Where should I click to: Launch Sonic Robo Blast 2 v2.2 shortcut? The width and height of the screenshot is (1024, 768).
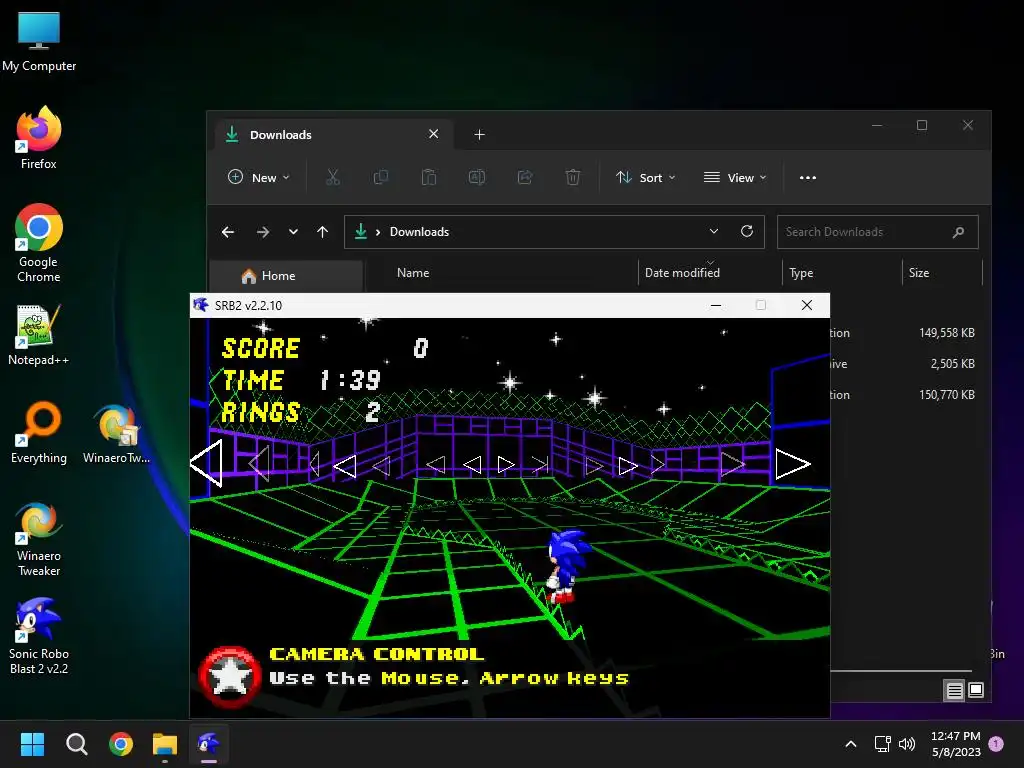point(39,636)
